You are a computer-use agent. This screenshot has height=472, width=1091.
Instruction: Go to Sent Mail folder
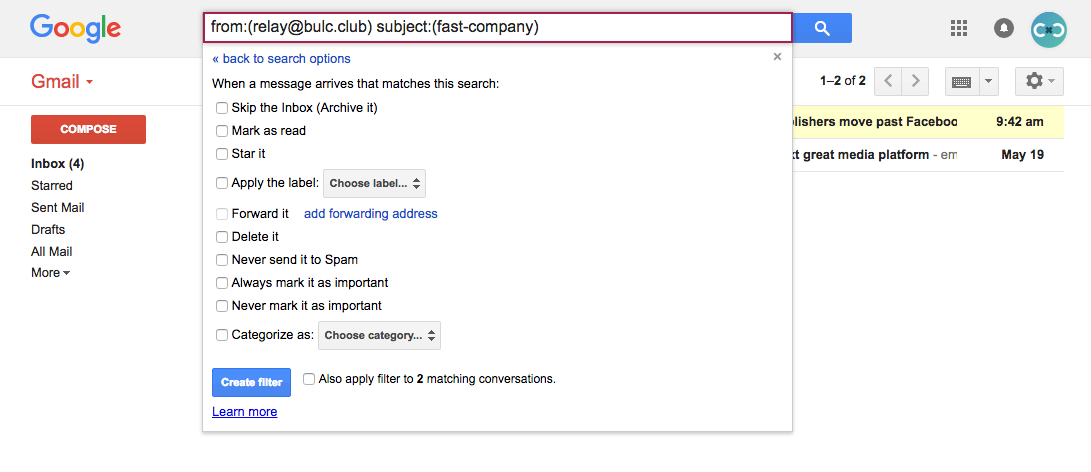(57, 208)
